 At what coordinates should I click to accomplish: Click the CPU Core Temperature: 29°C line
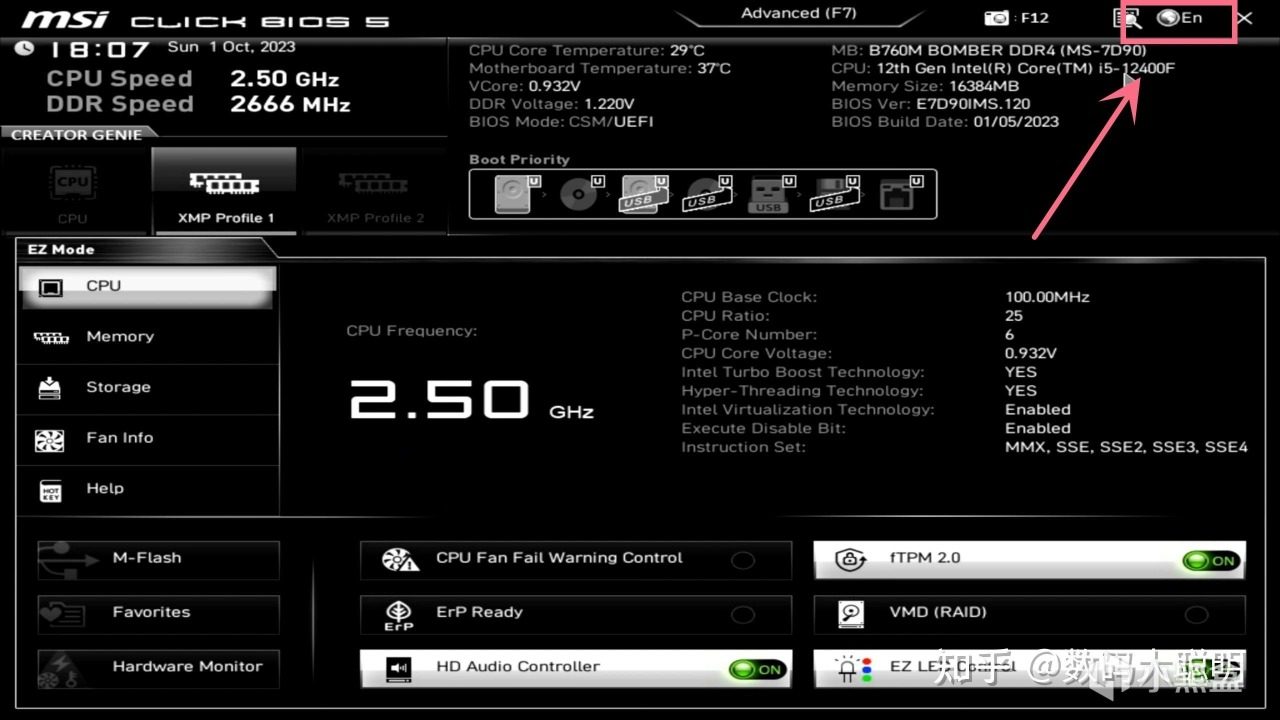587,50
